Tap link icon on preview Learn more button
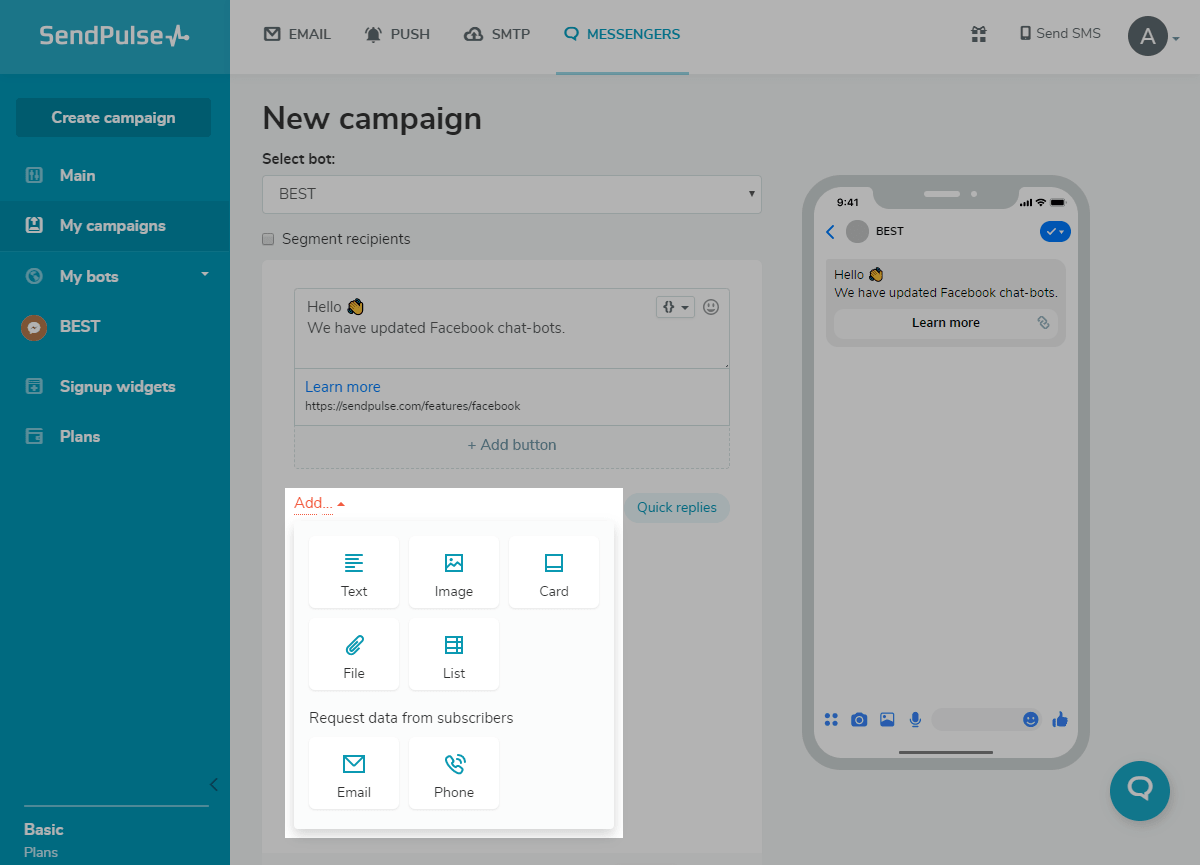Image resolution: width=1200 pixels, height=865 pixels. click(1043, 323)
